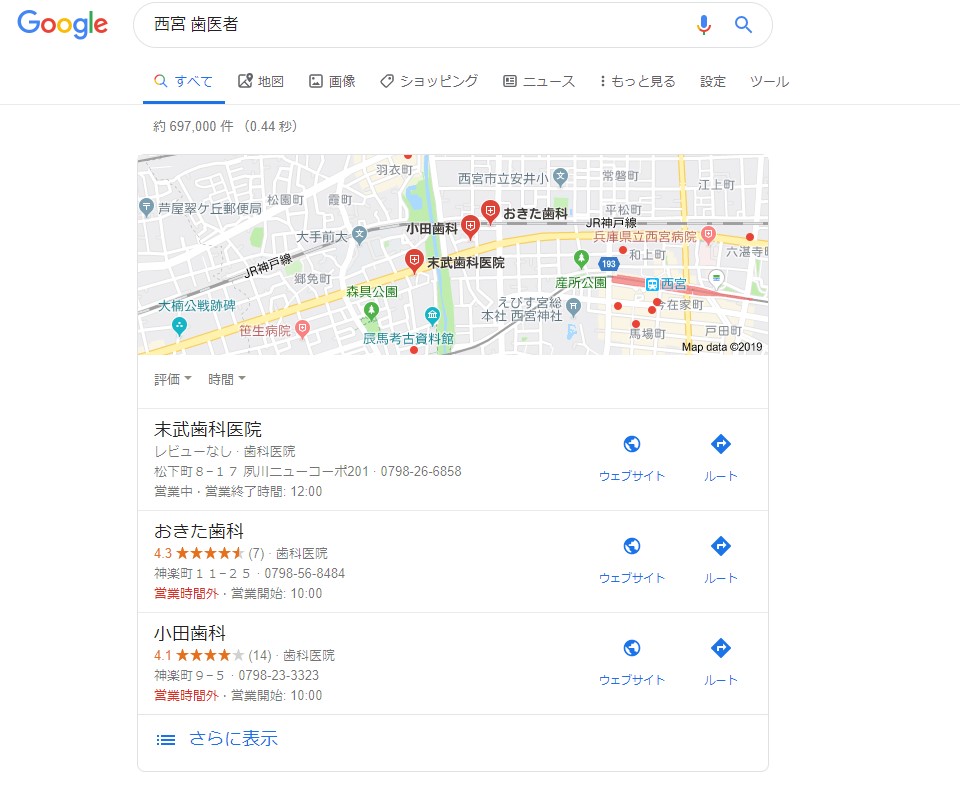Image resolution: width=960 pixels, height=785 pixels.
Task: Click 芦屋翠ケ丘郵便局 post office pin
Action: tap(146, 208)
